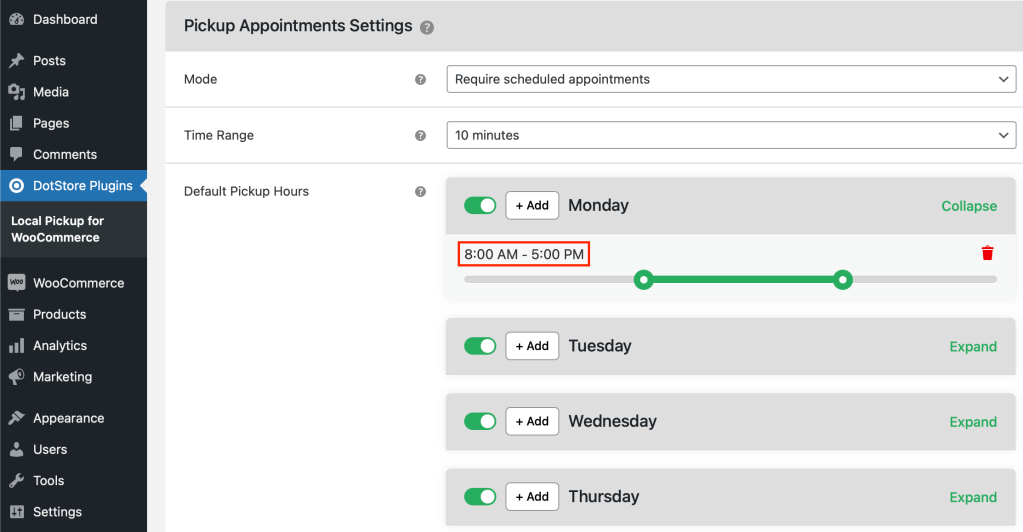Viewport: 1023px width, 532px height.
Task: Collapse the Monday section
Action: pyautogui.click(x=969, y=206)
